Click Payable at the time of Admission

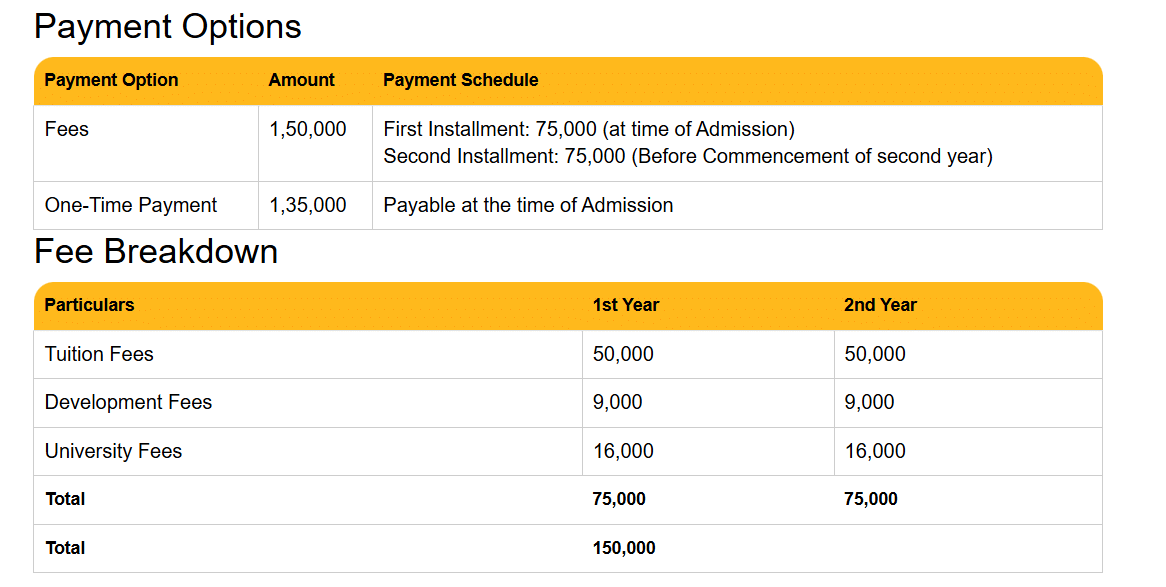coord(528,205)
